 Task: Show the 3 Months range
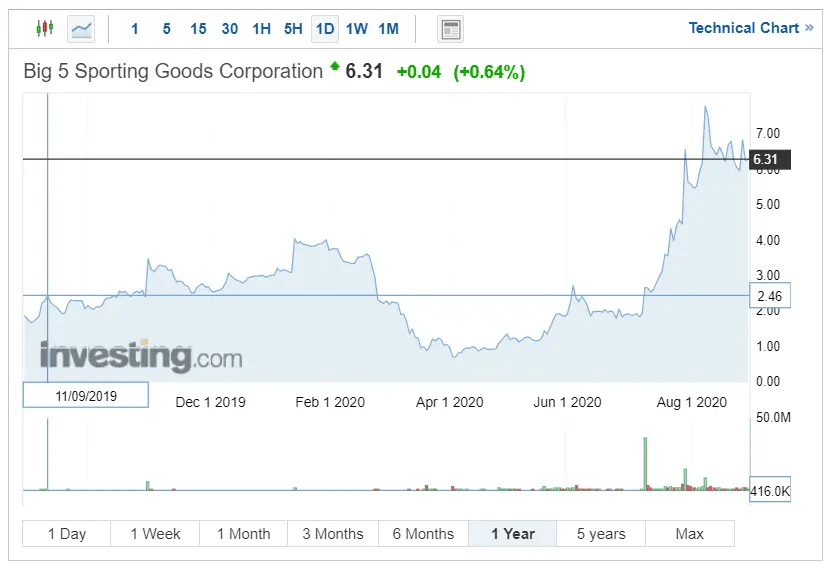tap(333, 533)
